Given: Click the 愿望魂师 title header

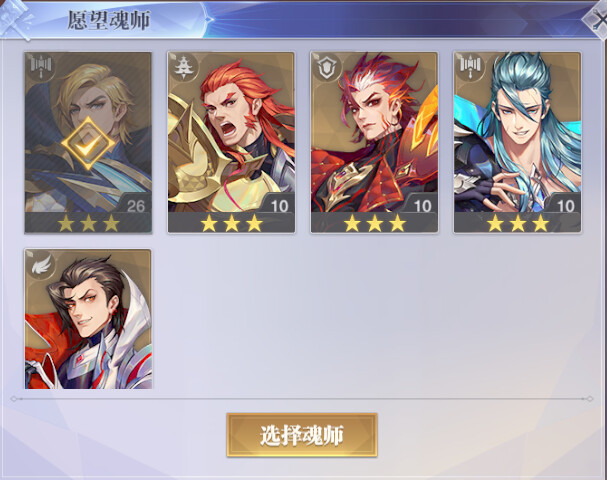Looking at the screenshot, I should [109, 20].
